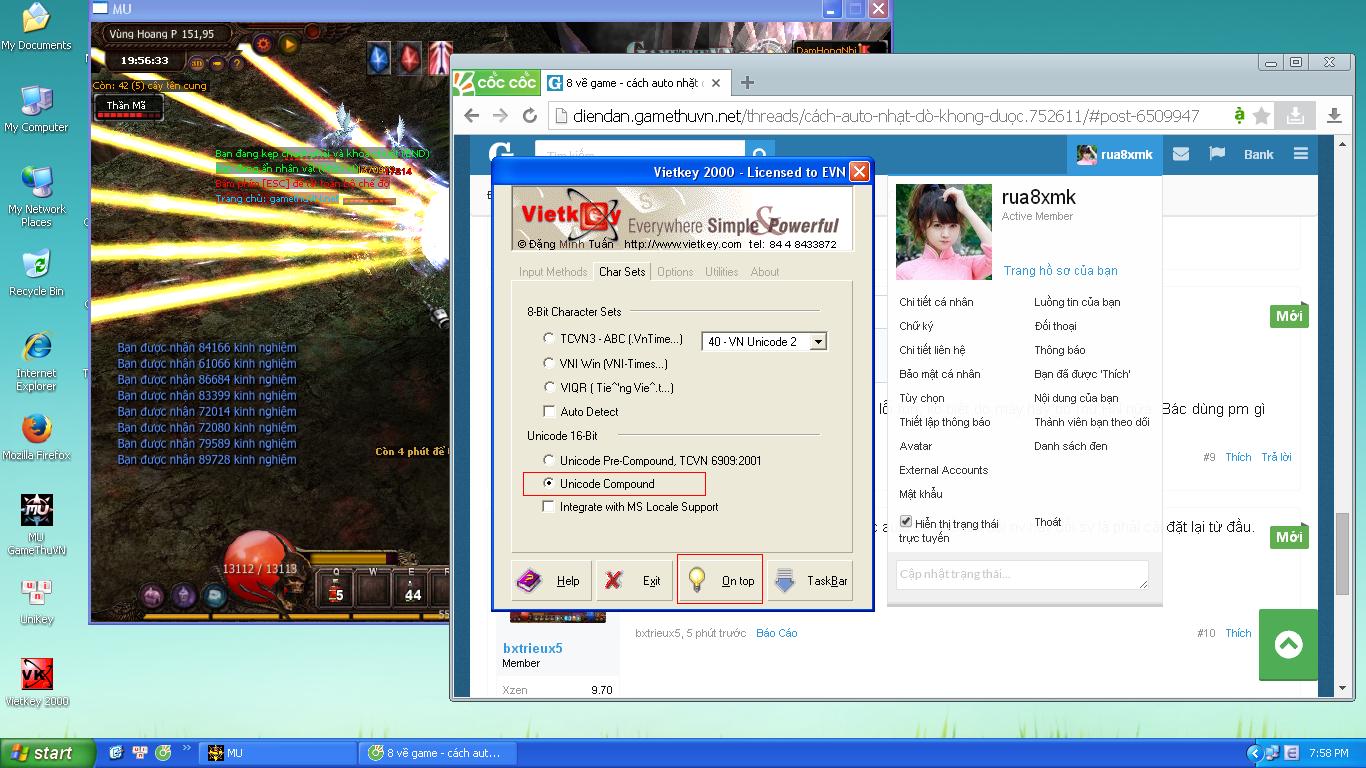1366x768 pixels.
Task: Open the forum alerts flag icon
Action: pos(1217,154)
